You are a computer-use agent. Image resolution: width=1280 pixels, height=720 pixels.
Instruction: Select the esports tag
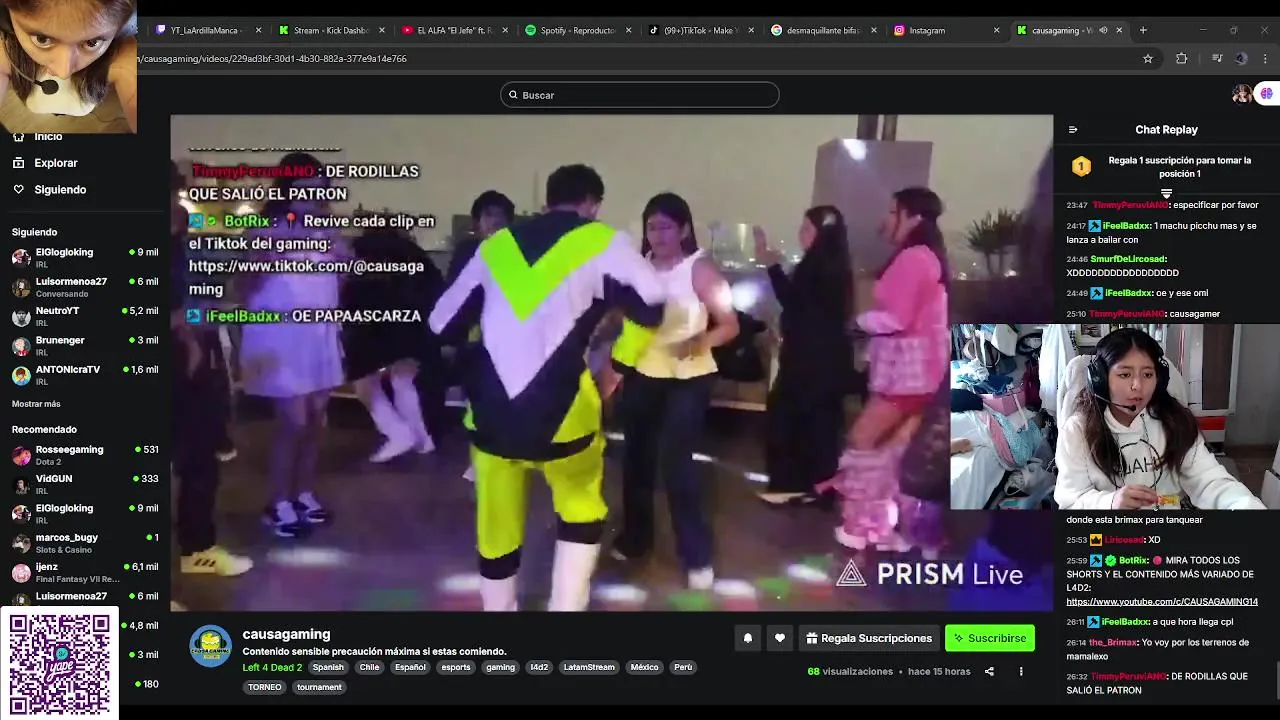click(x=456, y=667)
